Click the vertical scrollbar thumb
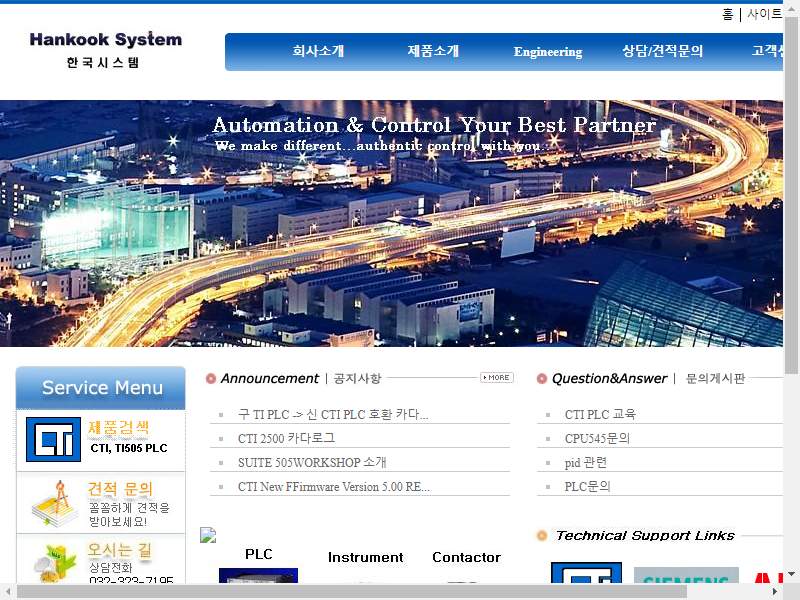 point(791,195)
